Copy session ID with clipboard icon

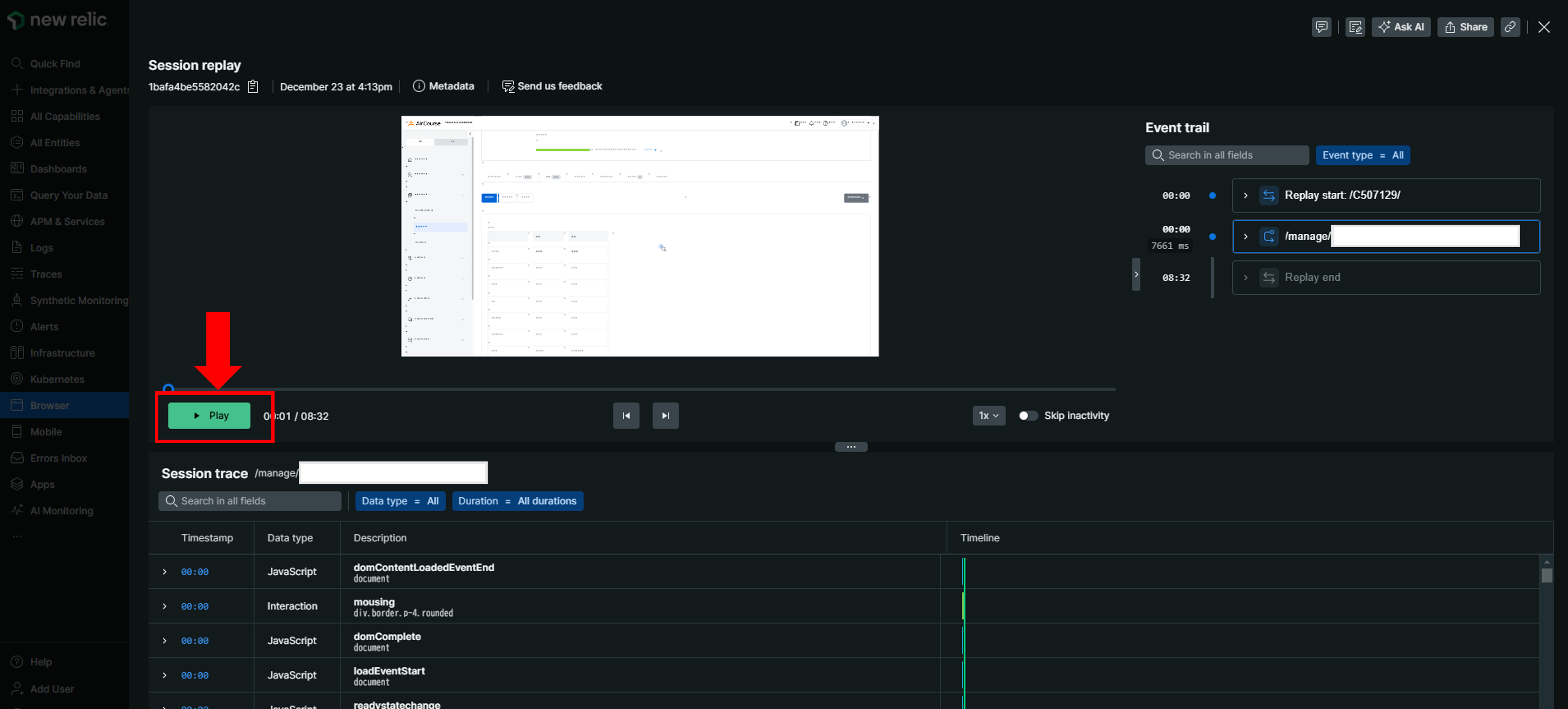pyautogui.click(x=253, y=87)
